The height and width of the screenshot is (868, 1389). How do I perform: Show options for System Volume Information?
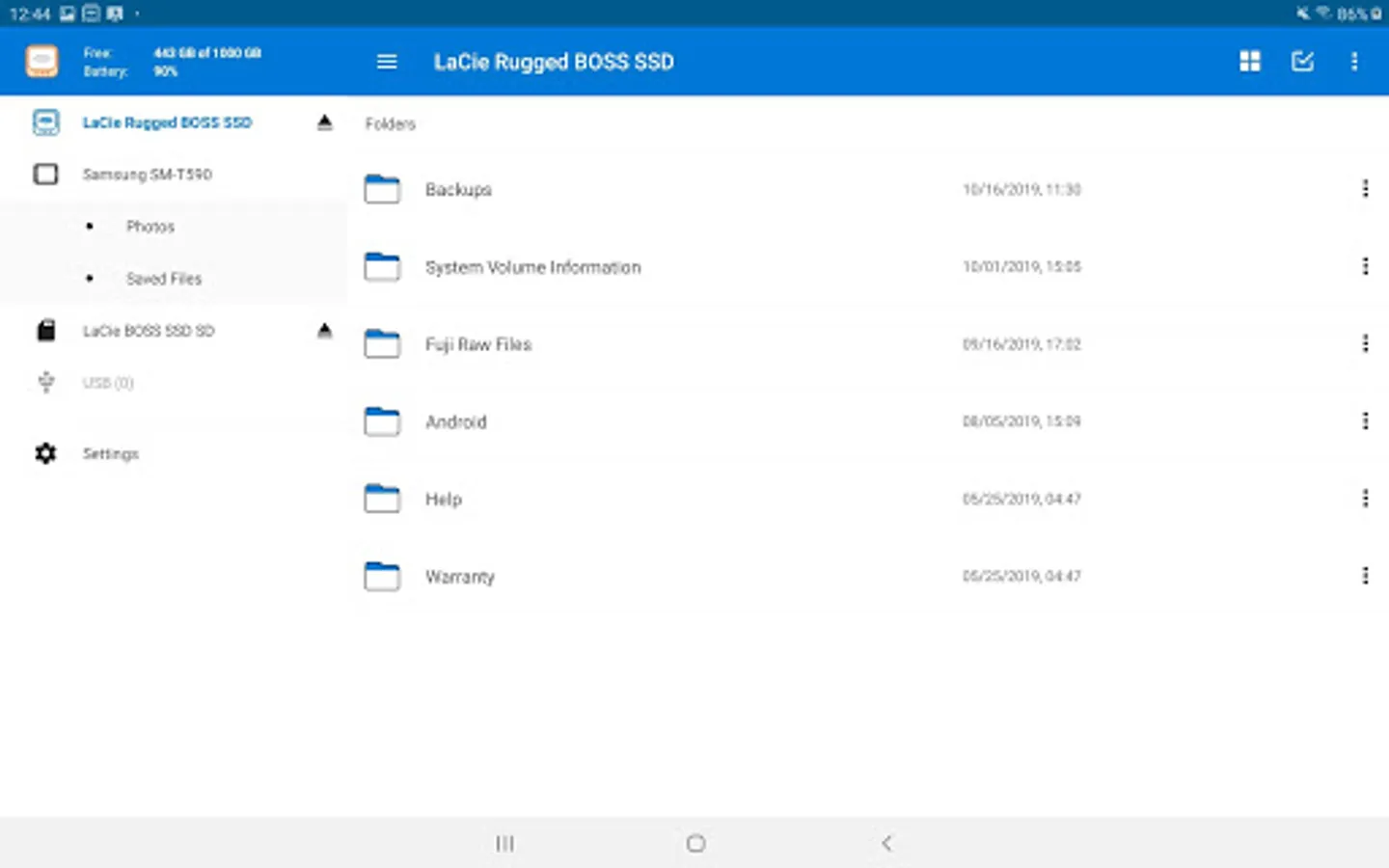(1365, 266)
